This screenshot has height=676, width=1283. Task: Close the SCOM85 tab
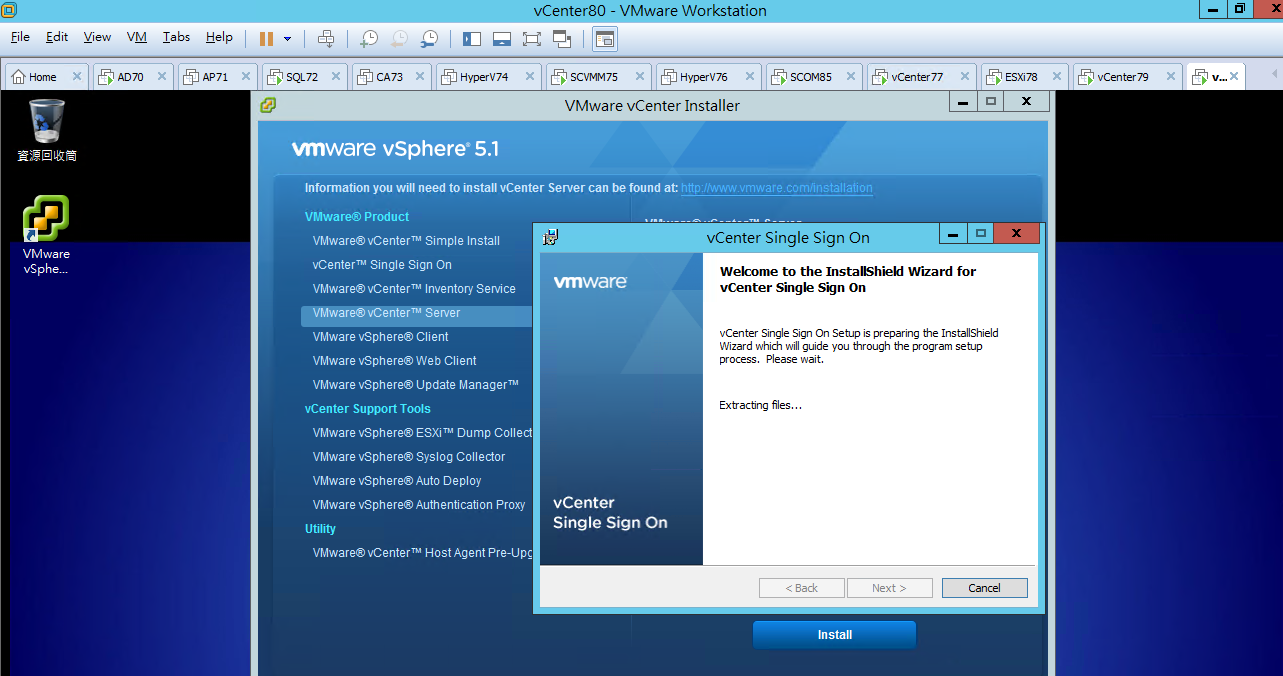852,77
